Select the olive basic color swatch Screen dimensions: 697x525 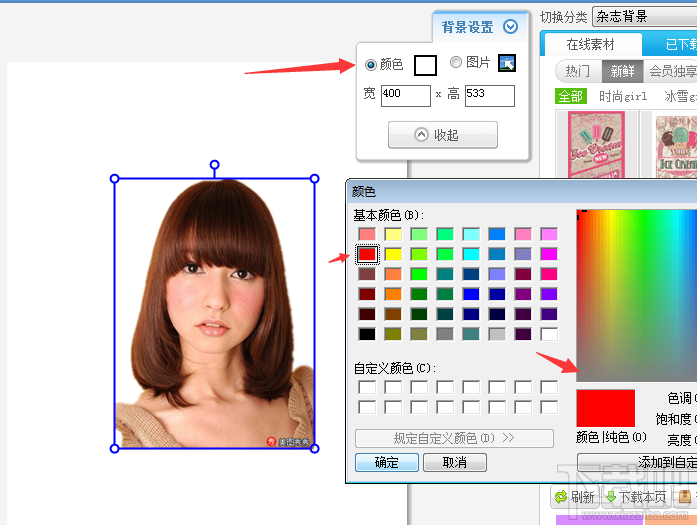[x=393, y=334]
